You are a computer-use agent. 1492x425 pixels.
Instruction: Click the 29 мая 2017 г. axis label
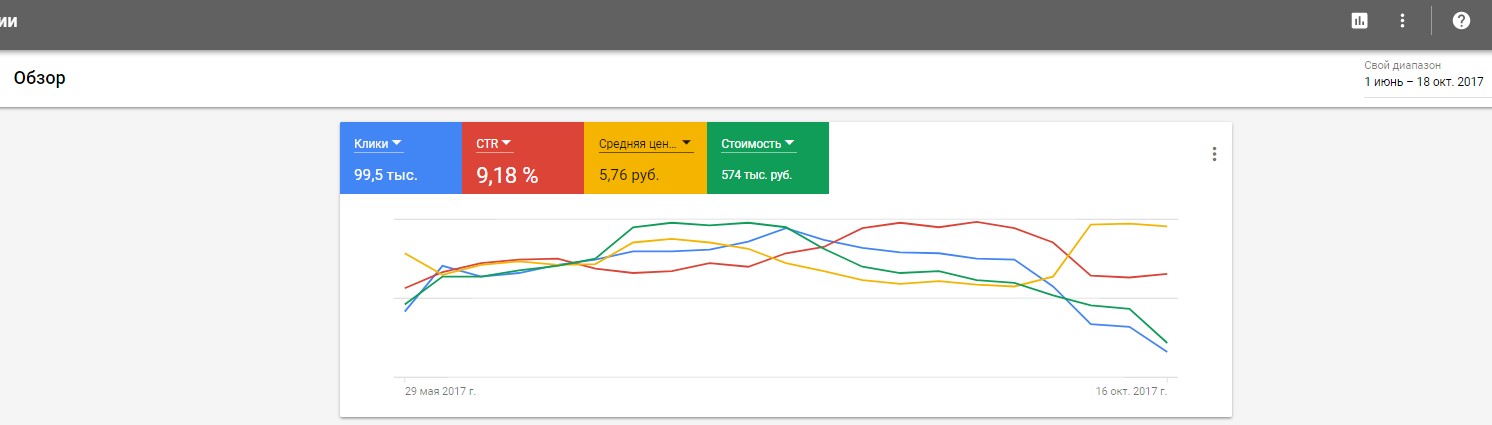[439, 391]
